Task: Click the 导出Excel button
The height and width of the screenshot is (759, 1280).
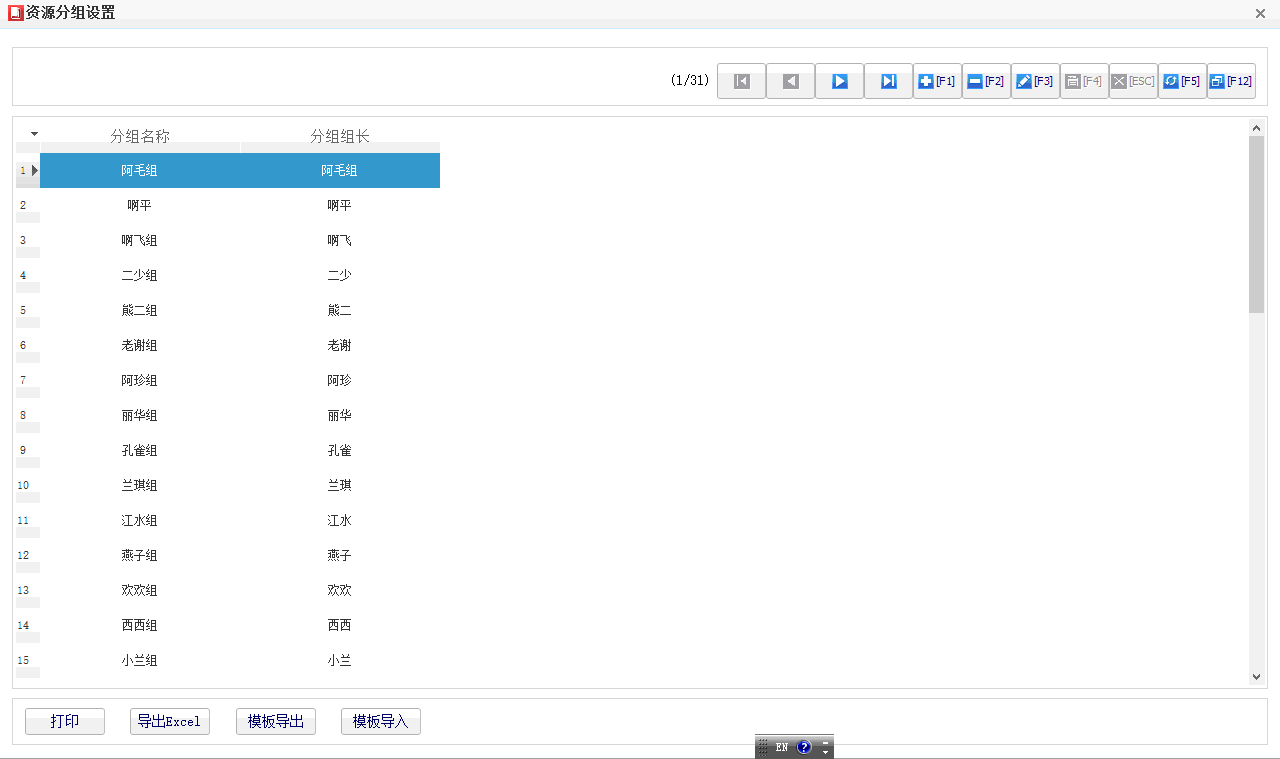Action: 170,721
